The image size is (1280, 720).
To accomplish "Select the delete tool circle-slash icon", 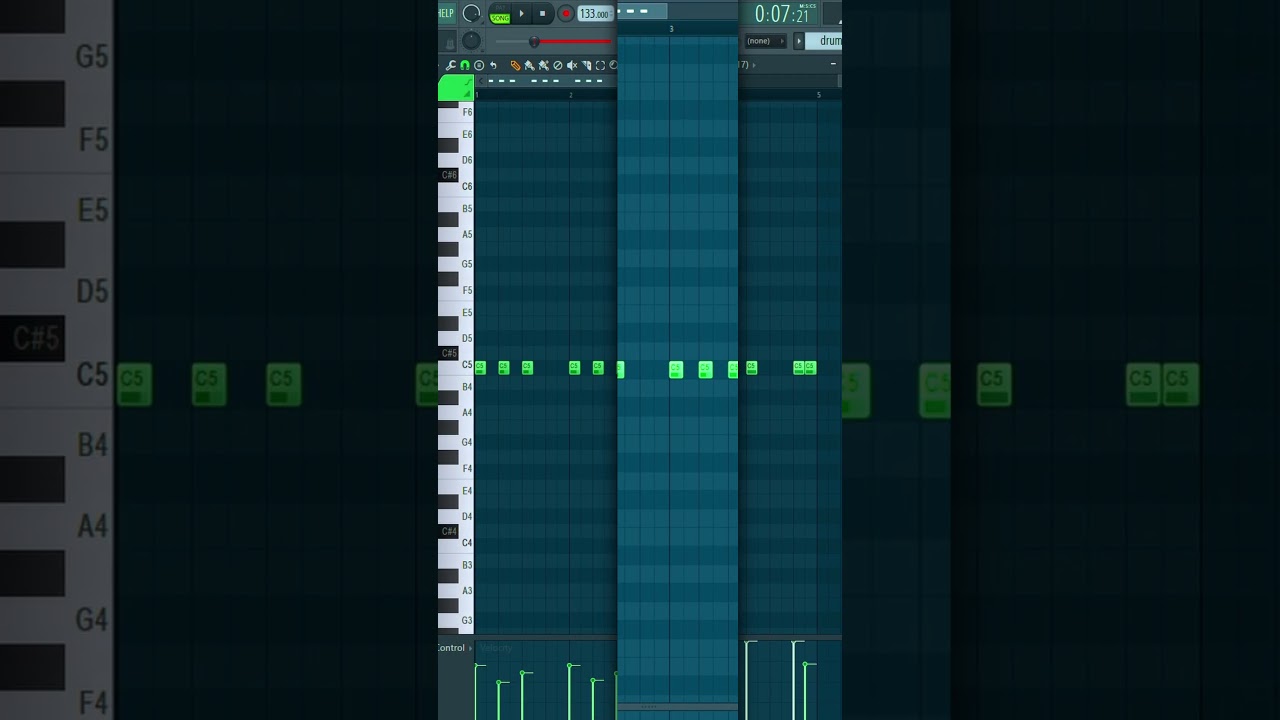I will (558, 65).
